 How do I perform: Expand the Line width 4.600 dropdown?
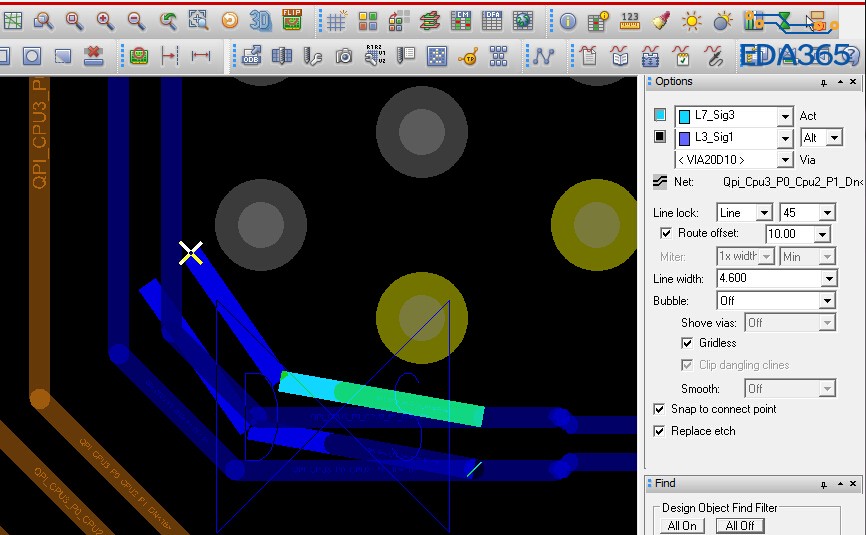[828, 279]
